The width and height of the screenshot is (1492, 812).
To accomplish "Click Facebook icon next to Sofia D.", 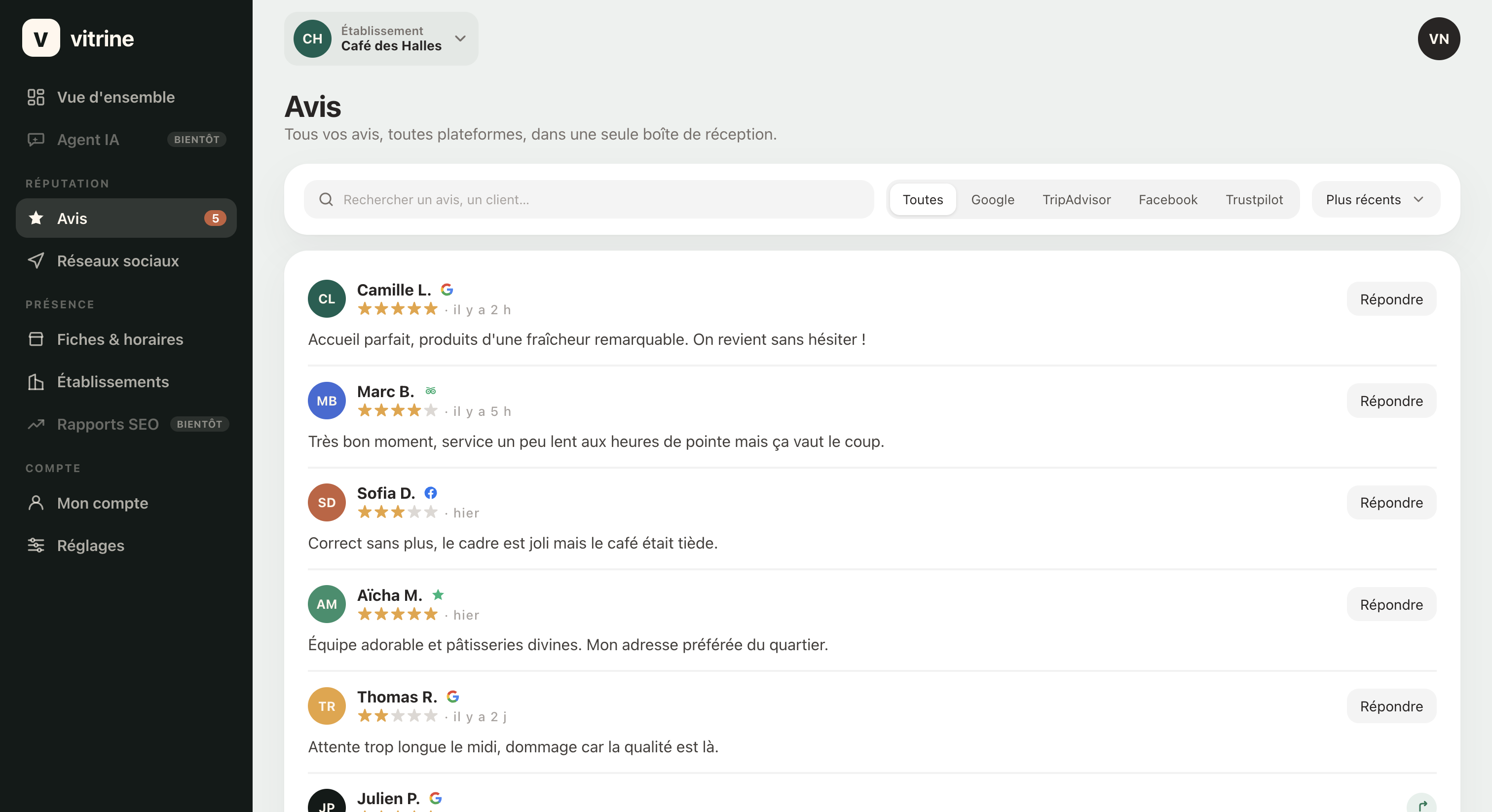I will pos(430,492).
